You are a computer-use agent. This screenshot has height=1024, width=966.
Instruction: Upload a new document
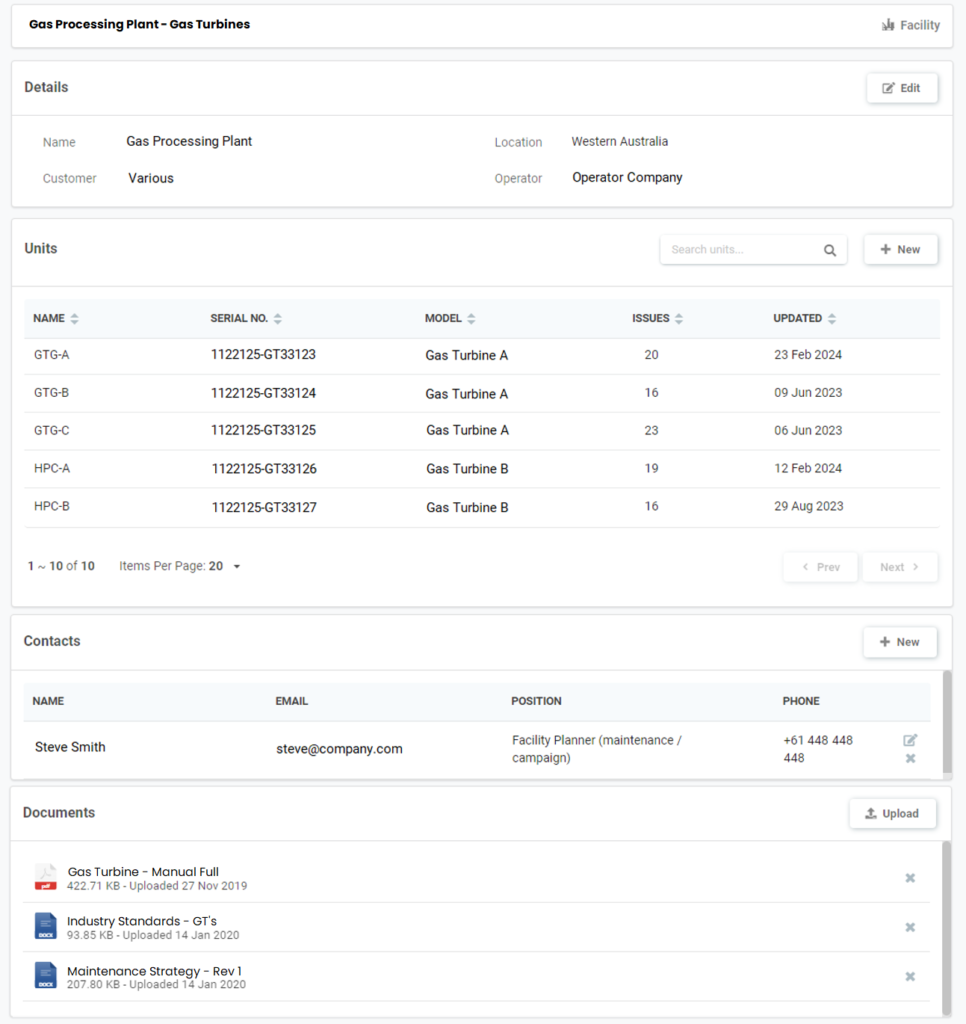tap(892, 814)
